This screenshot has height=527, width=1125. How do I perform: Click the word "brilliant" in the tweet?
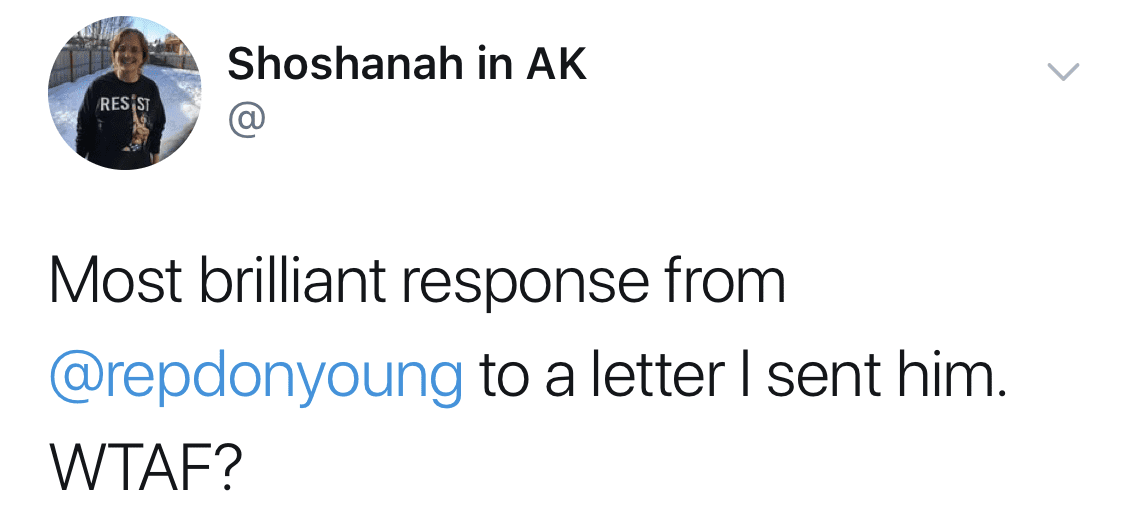pos(292,282)
